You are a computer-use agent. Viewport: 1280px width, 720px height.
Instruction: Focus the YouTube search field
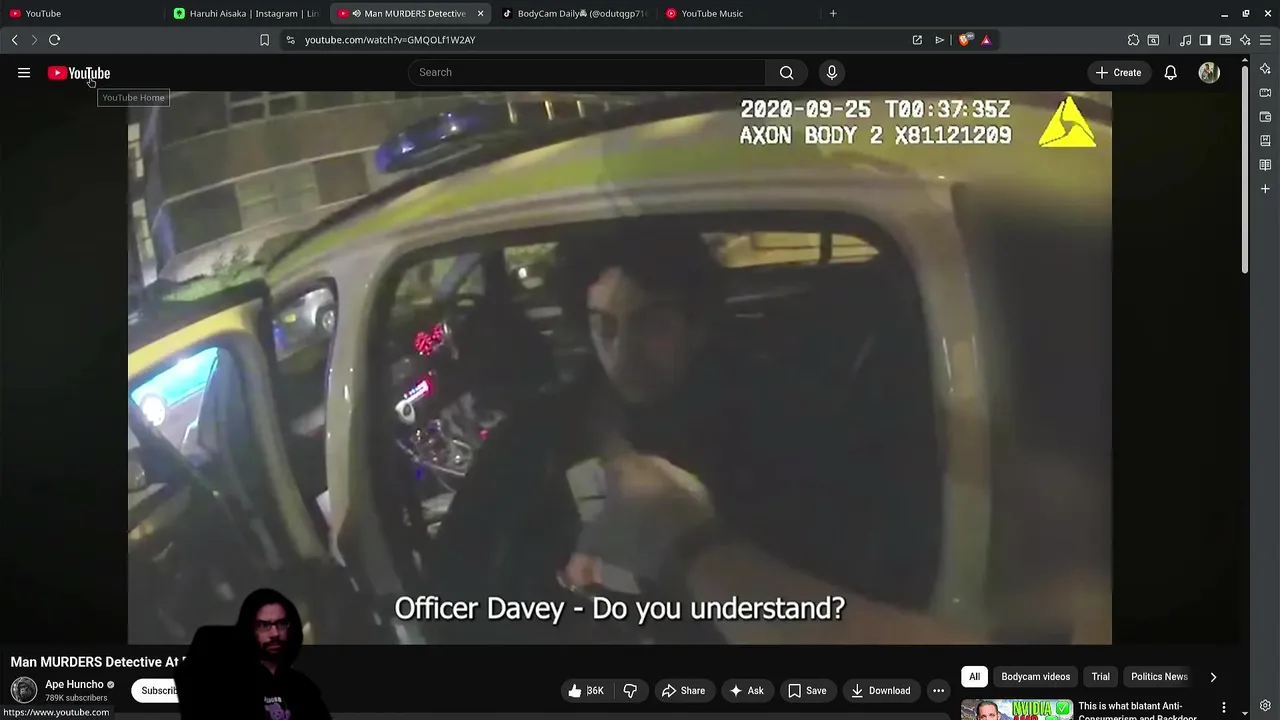tap(587, 72)
